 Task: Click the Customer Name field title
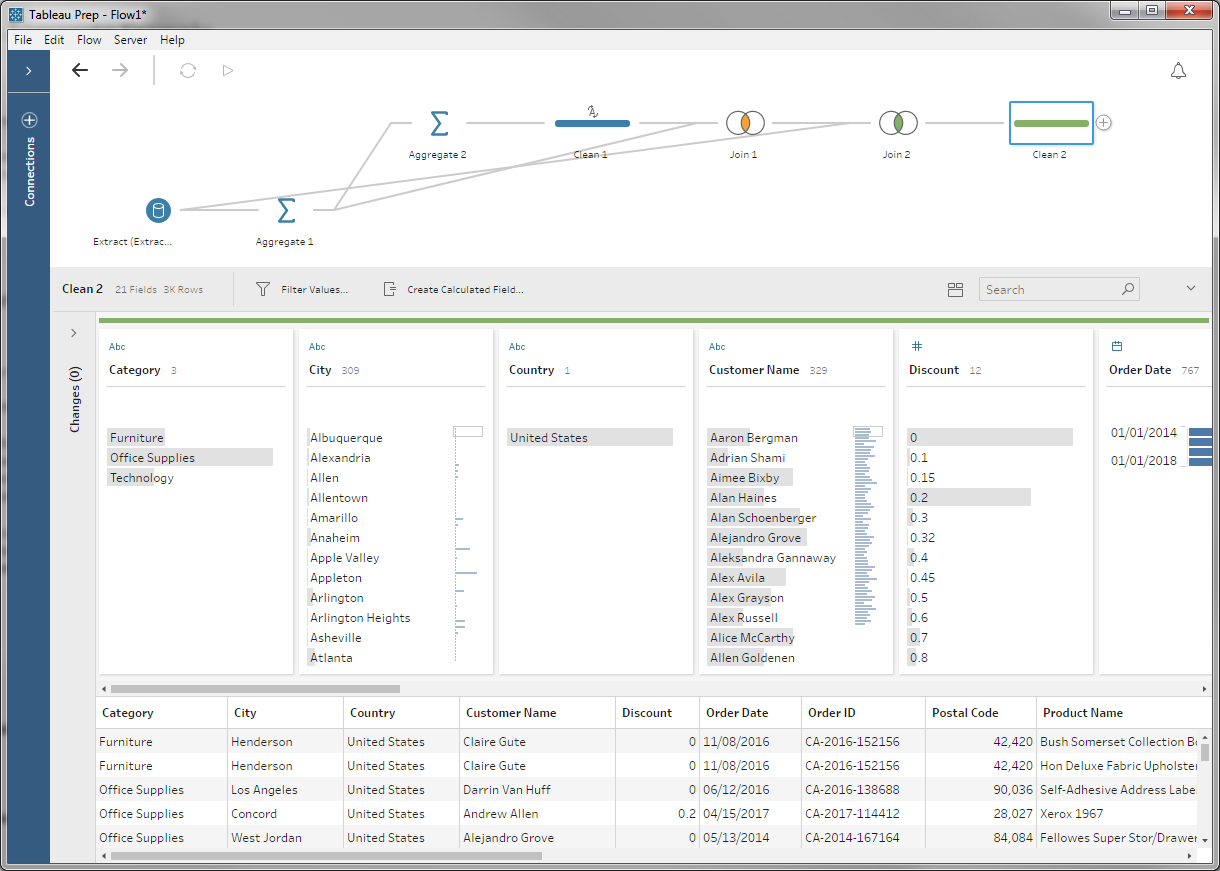754,369
